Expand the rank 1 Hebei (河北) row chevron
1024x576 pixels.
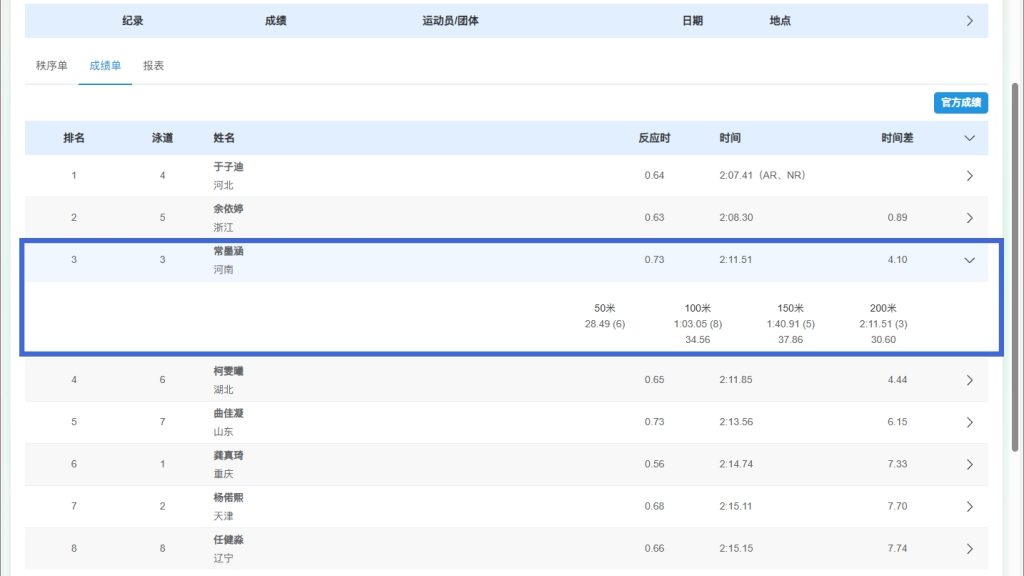(x=969, y=176)
